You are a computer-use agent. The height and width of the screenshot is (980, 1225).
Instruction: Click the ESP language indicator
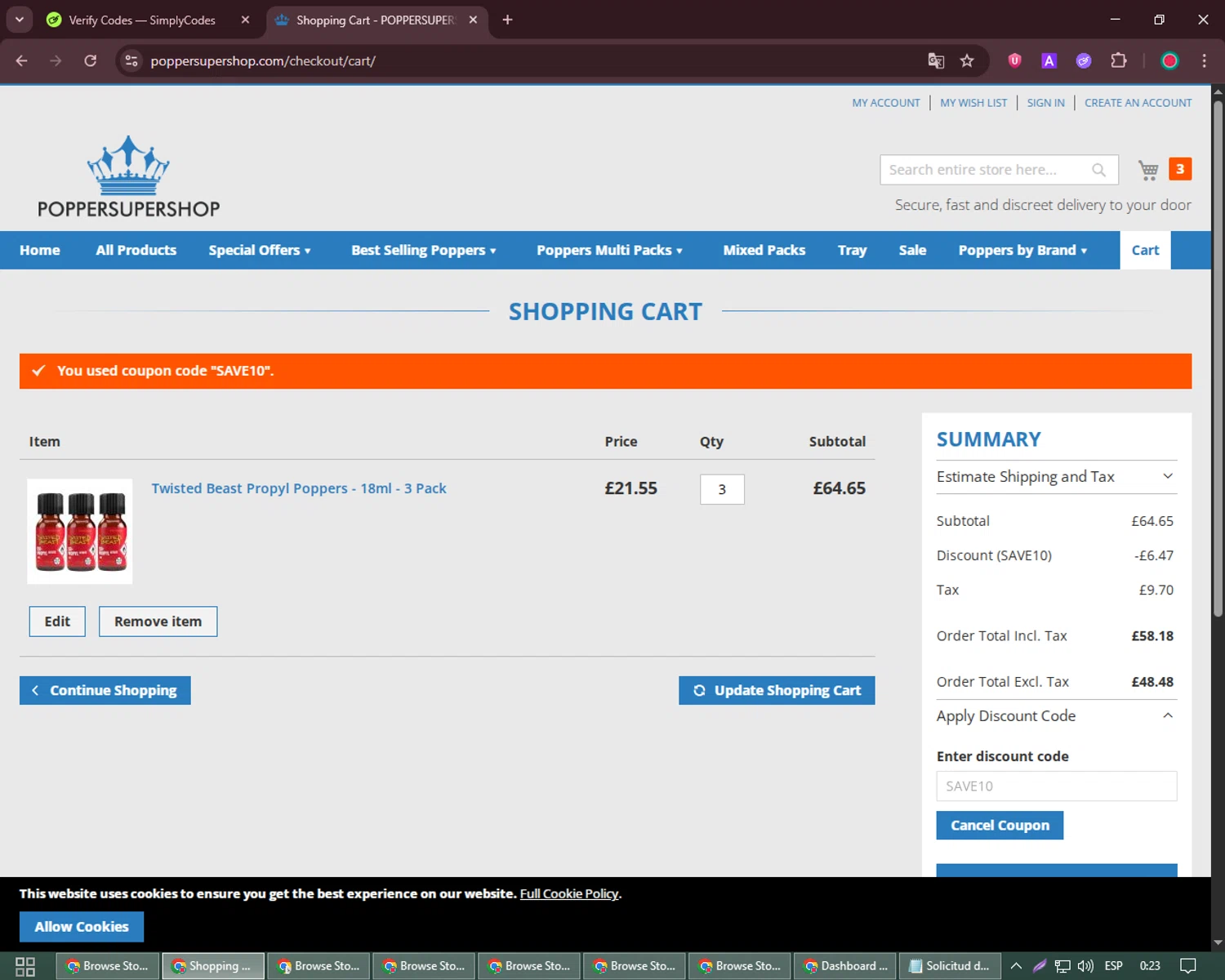tap(1113, 966)
